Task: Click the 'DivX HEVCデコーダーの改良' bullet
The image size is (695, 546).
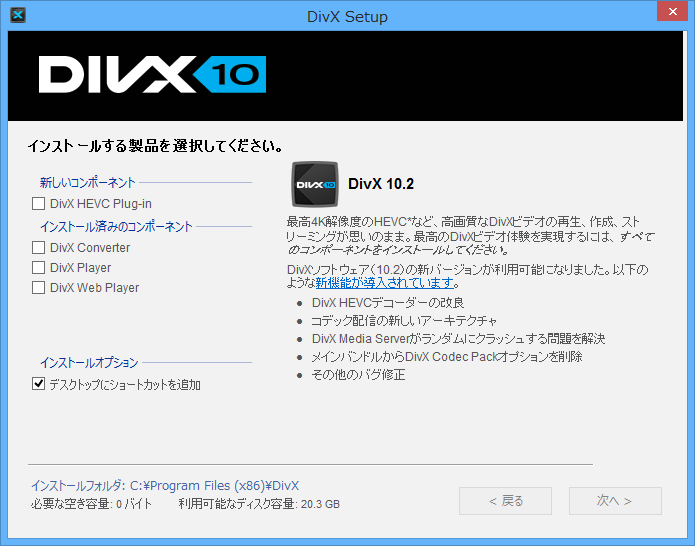Action: point(388,303)
